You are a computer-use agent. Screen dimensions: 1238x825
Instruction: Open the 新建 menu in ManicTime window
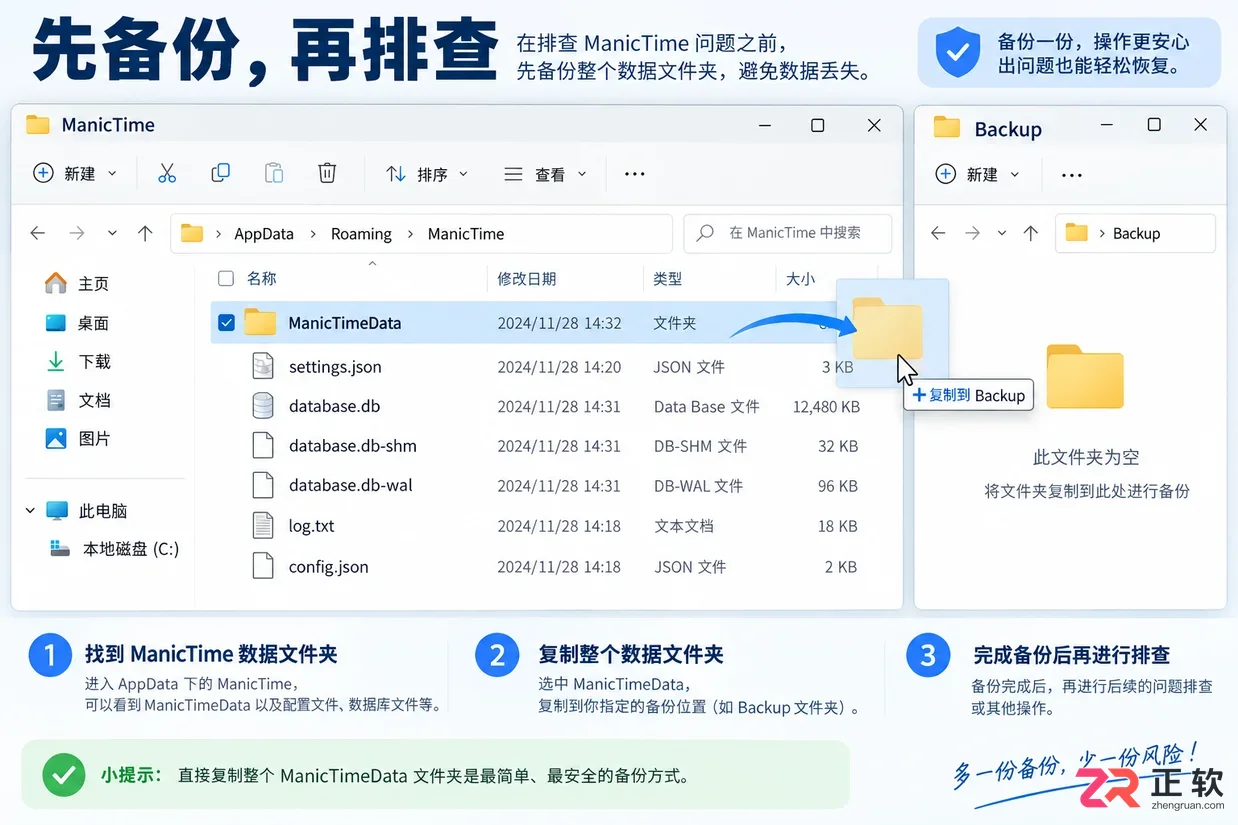click(x=75, y=173)
